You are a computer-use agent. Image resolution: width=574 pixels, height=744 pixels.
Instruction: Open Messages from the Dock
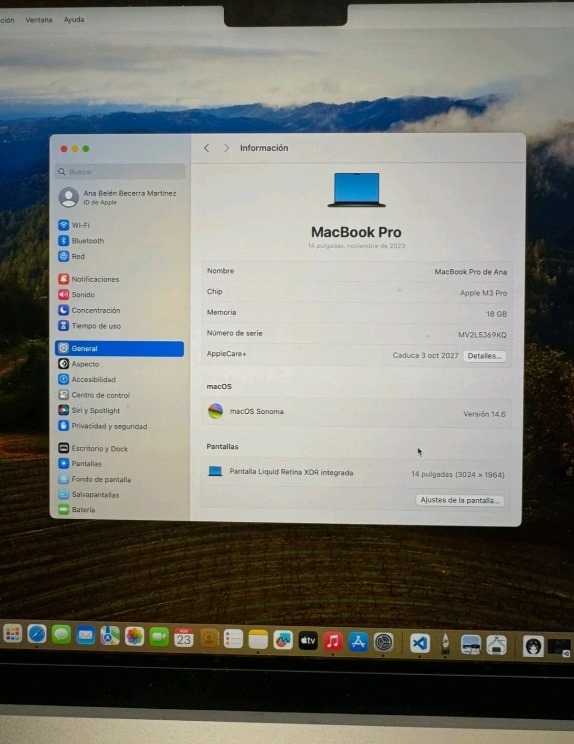pos(61,634)
